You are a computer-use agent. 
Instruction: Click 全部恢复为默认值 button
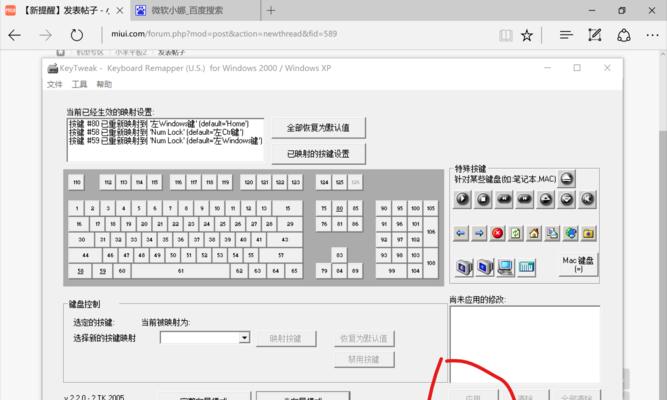(x=318, y=128)
